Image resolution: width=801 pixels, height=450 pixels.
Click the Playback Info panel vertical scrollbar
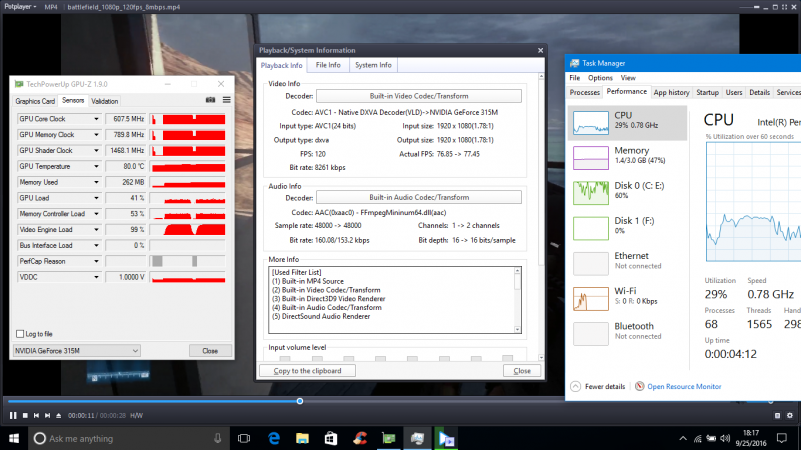coord(541,217)
